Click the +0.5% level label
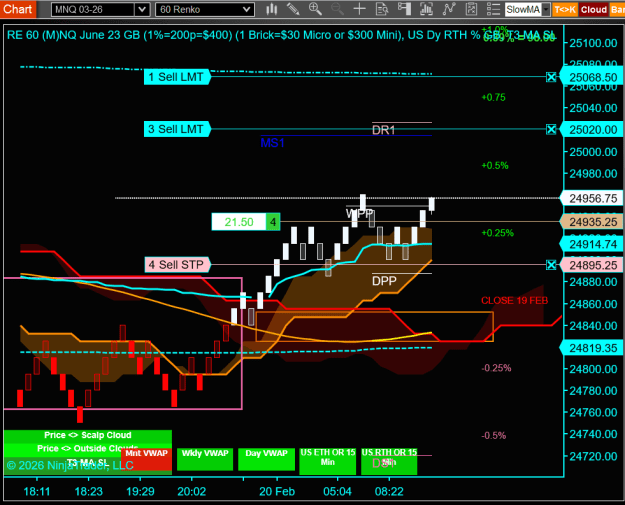 coord(495,165)
